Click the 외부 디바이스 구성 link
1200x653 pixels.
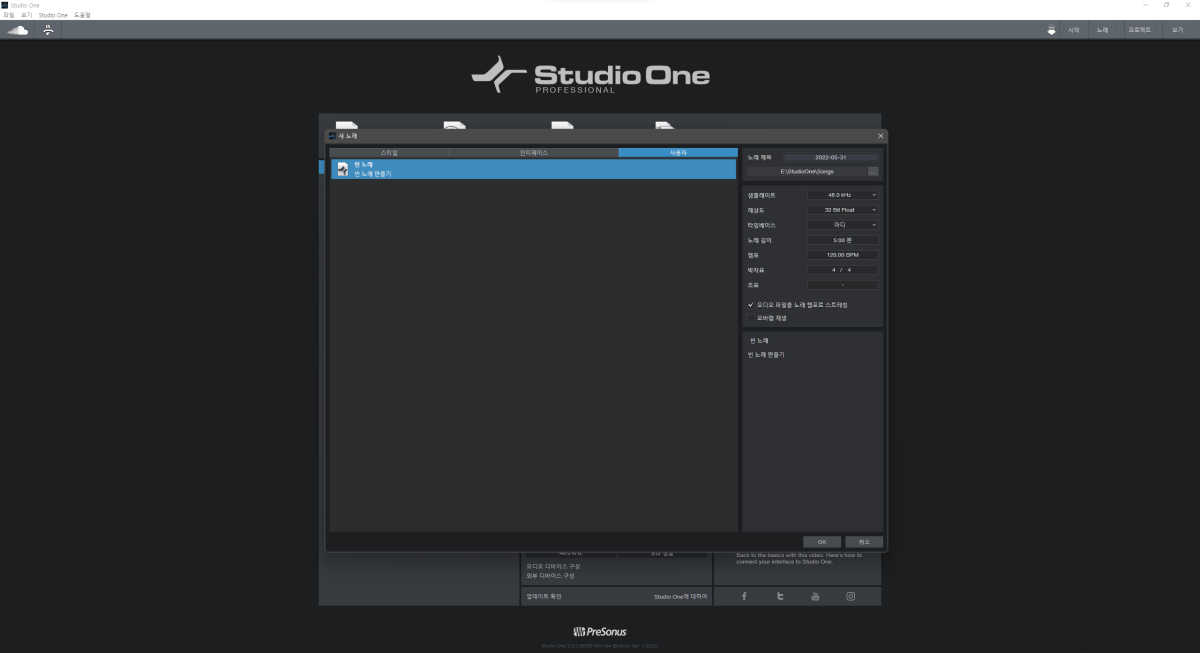tap(550, 576)
